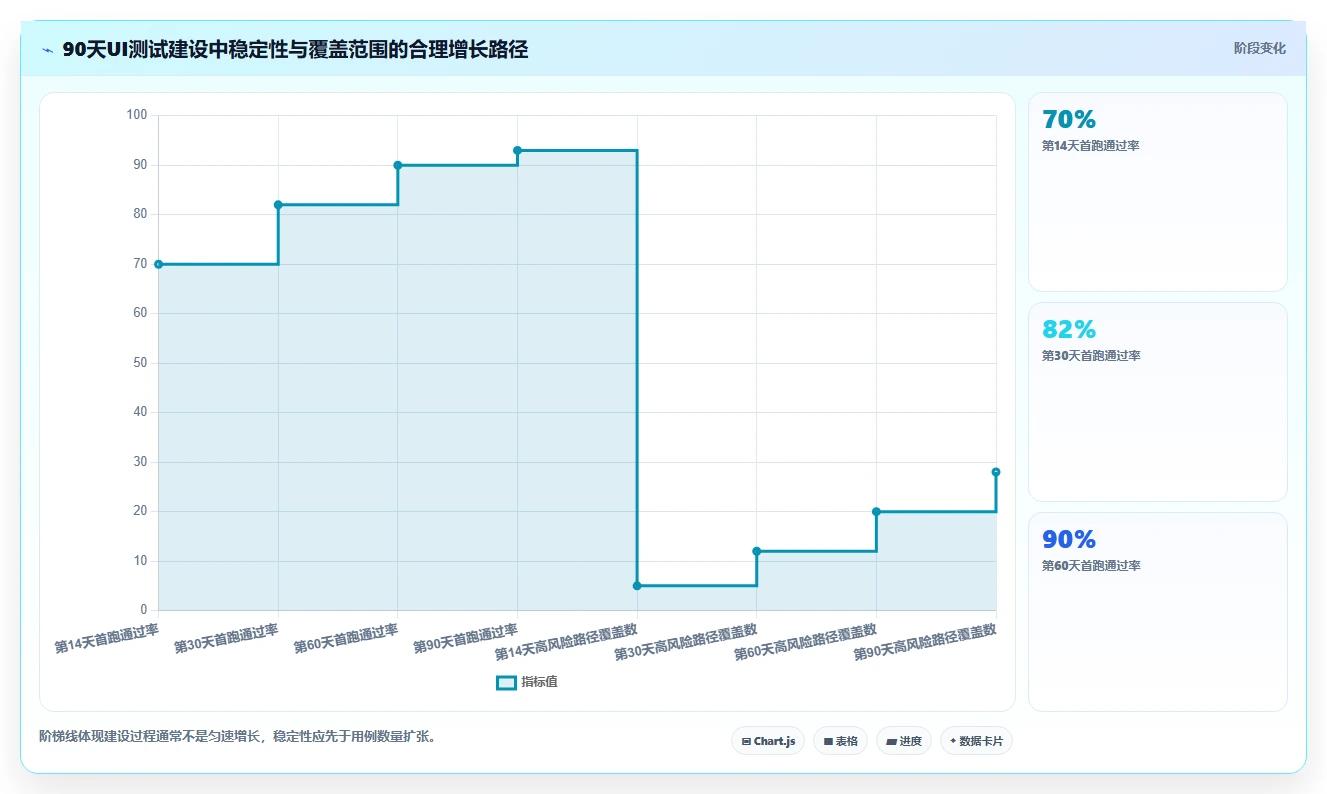Click x-axis label 第30天首跑通过率

pos(226,639)
